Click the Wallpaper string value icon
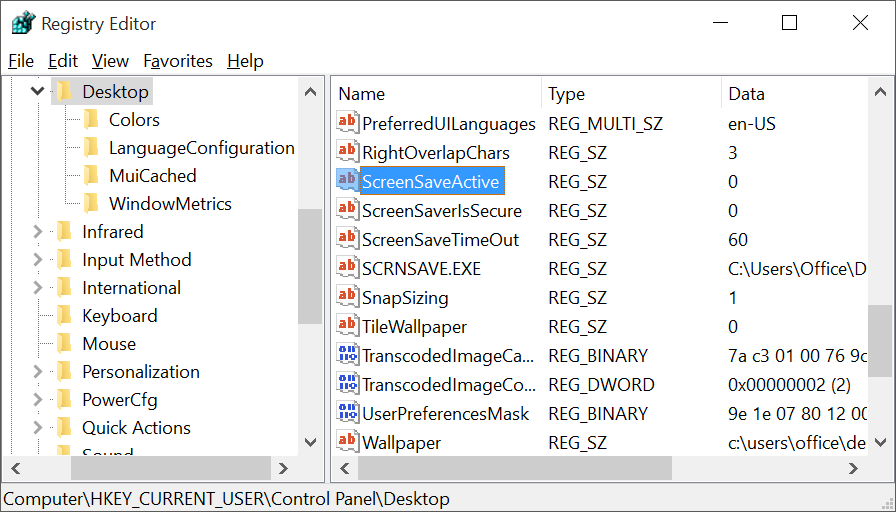Image resolution: width=896 pixels, height=512 pixels. pos(347,442)
